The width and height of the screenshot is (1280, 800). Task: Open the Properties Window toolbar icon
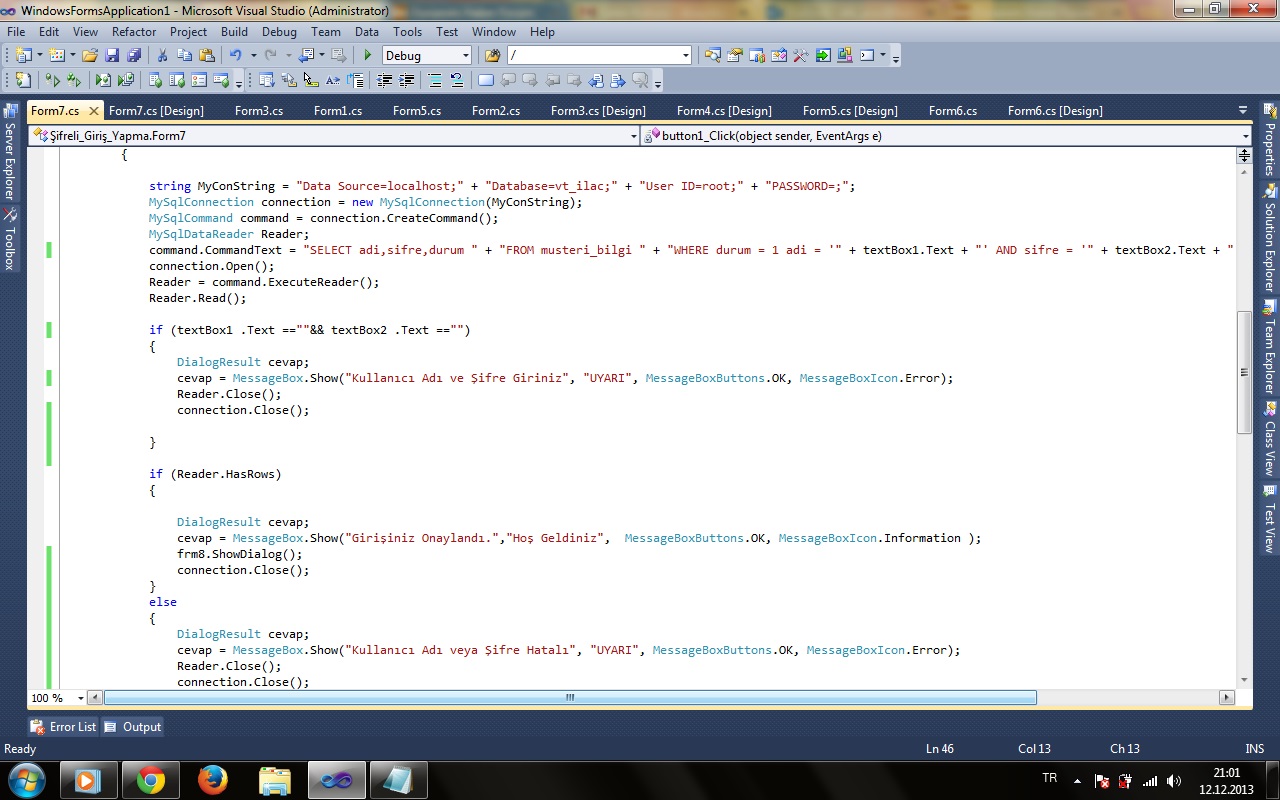coord(735,56)
